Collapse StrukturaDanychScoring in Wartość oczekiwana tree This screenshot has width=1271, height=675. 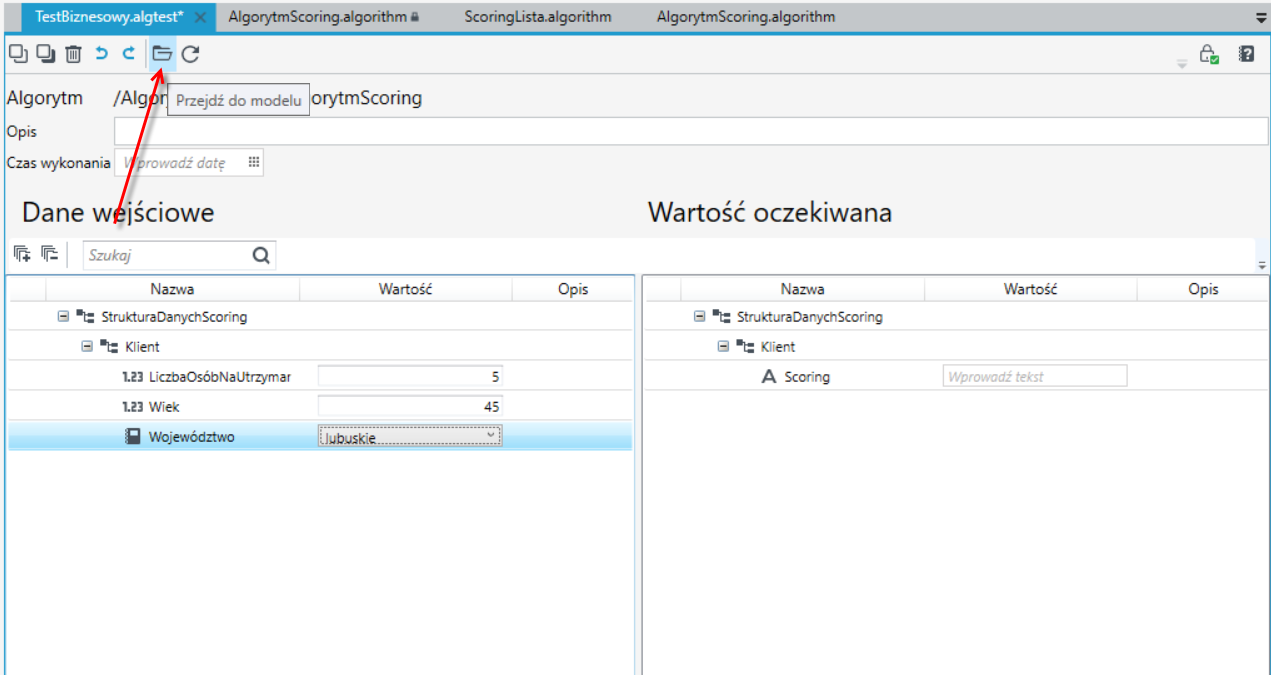coord(699,317)
